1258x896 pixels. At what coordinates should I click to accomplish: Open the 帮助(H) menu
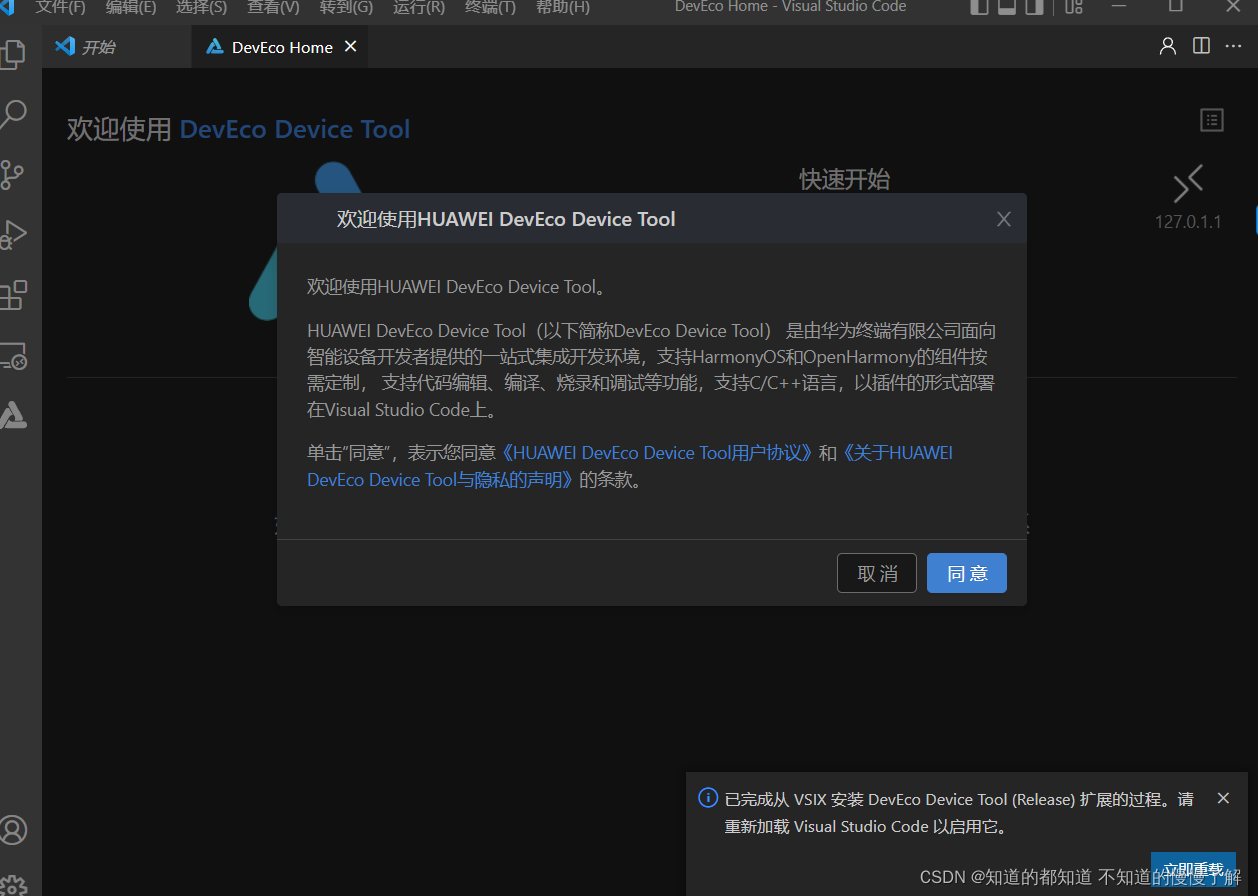[562, 7]
